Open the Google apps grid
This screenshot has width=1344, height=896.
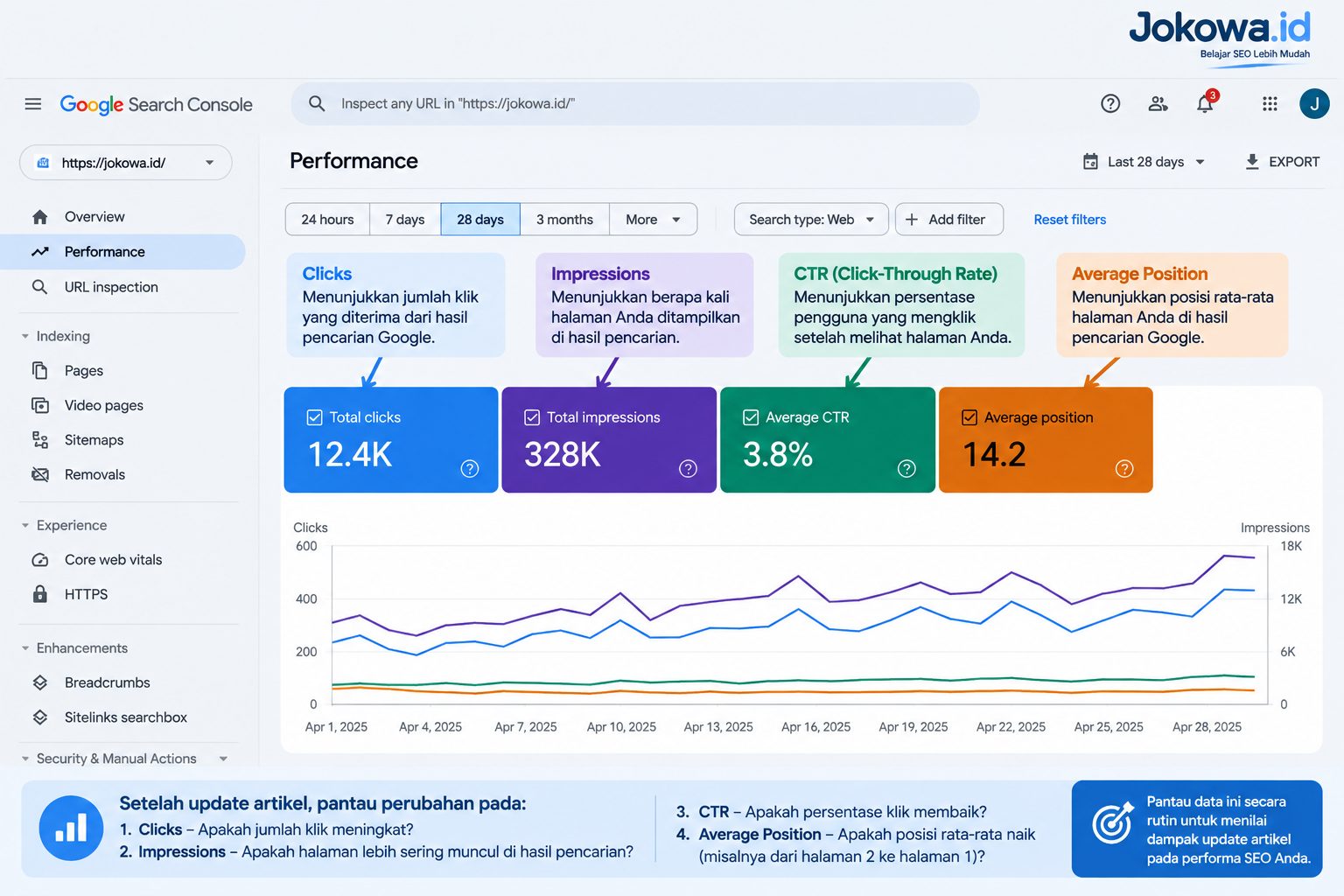[x=1270, y=104]
